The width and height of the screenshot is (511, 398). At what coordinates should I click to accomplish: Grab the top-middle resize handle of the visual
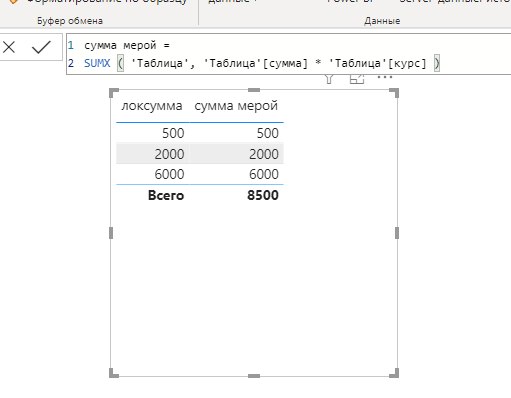(x=254, y=90)
